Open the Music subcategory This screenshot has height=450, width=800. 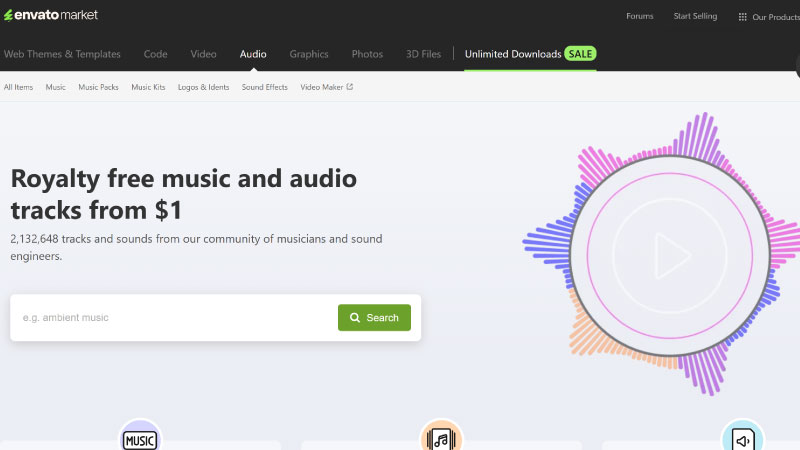tap(56, 87)
